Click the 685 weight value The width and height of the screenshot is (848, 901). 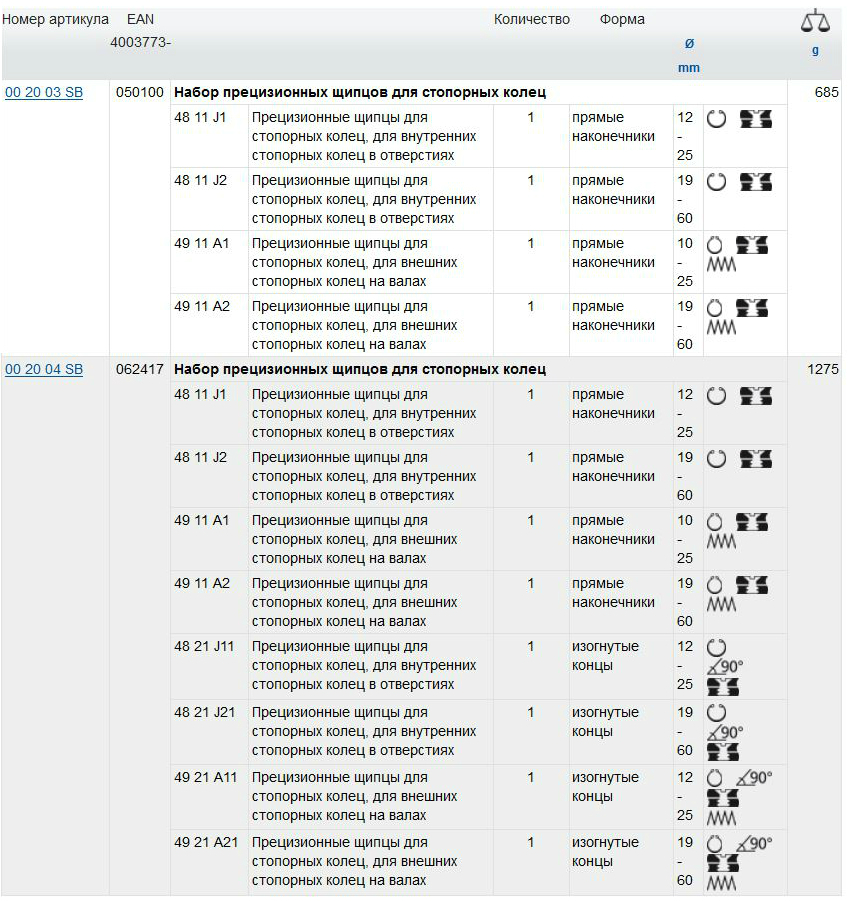pyautogui.click(x=826, y=92)
